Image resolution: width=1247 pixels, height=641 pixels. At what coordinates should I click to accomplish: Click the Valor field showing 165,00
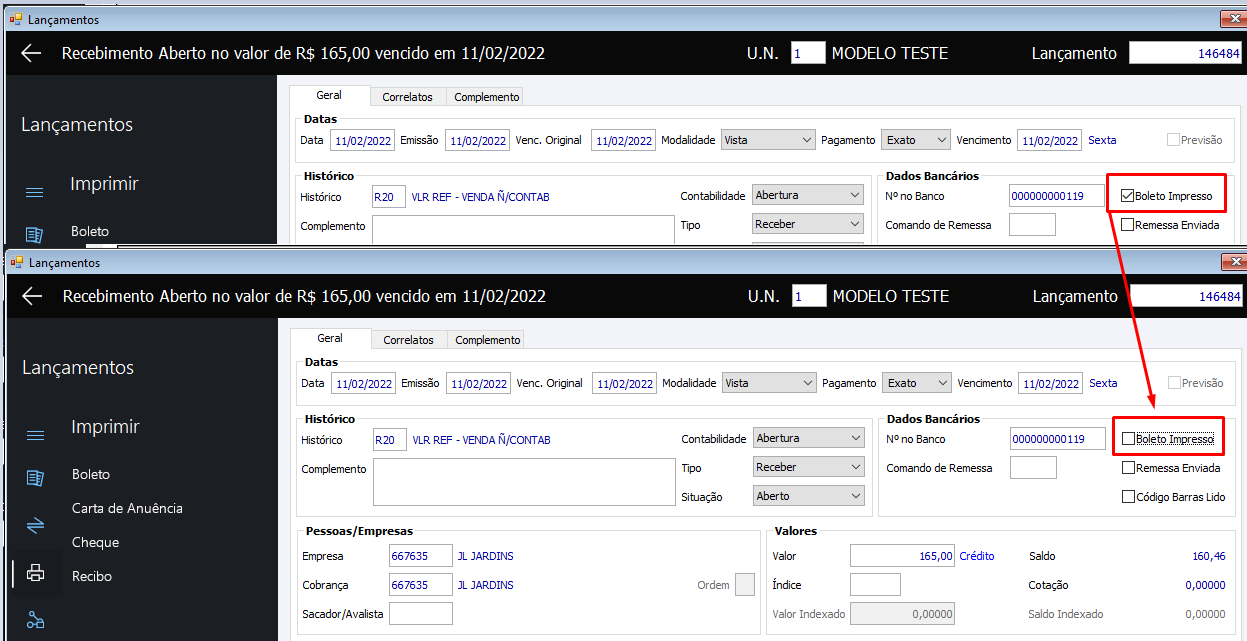tap(903, 556)
